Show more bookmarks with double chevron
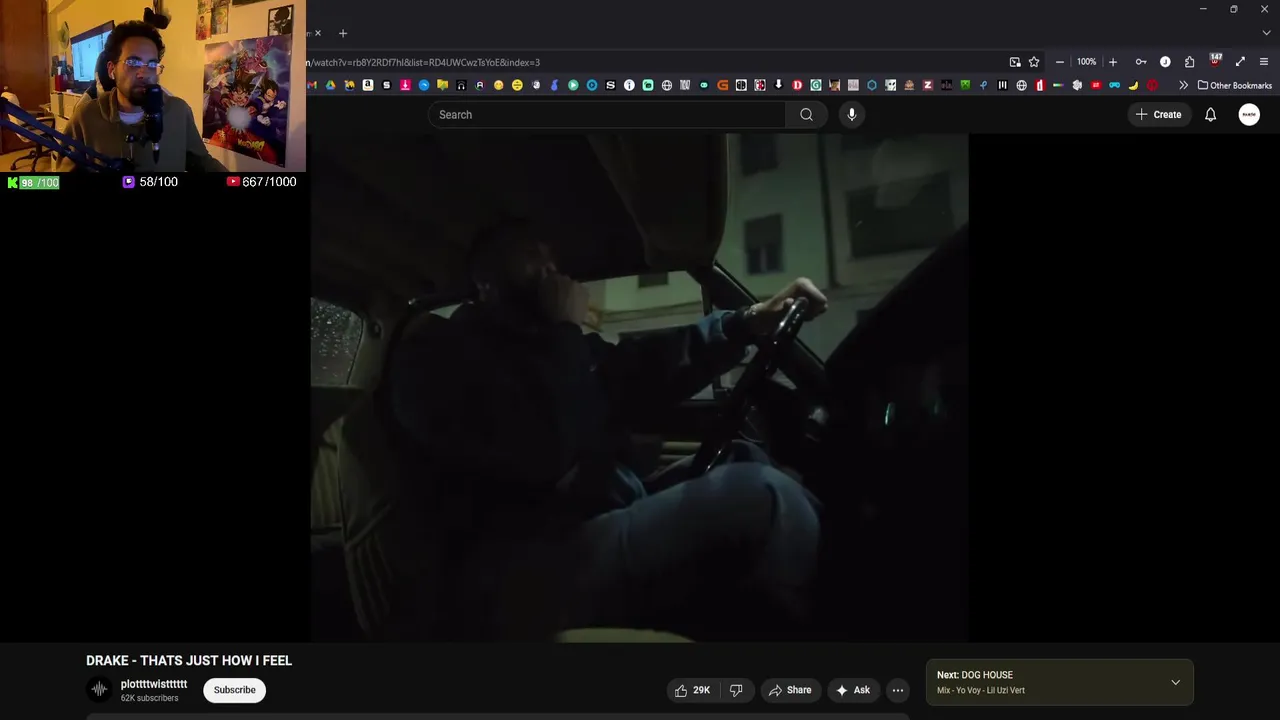Screen dimensions: 1280x720 coord(1183,85)
